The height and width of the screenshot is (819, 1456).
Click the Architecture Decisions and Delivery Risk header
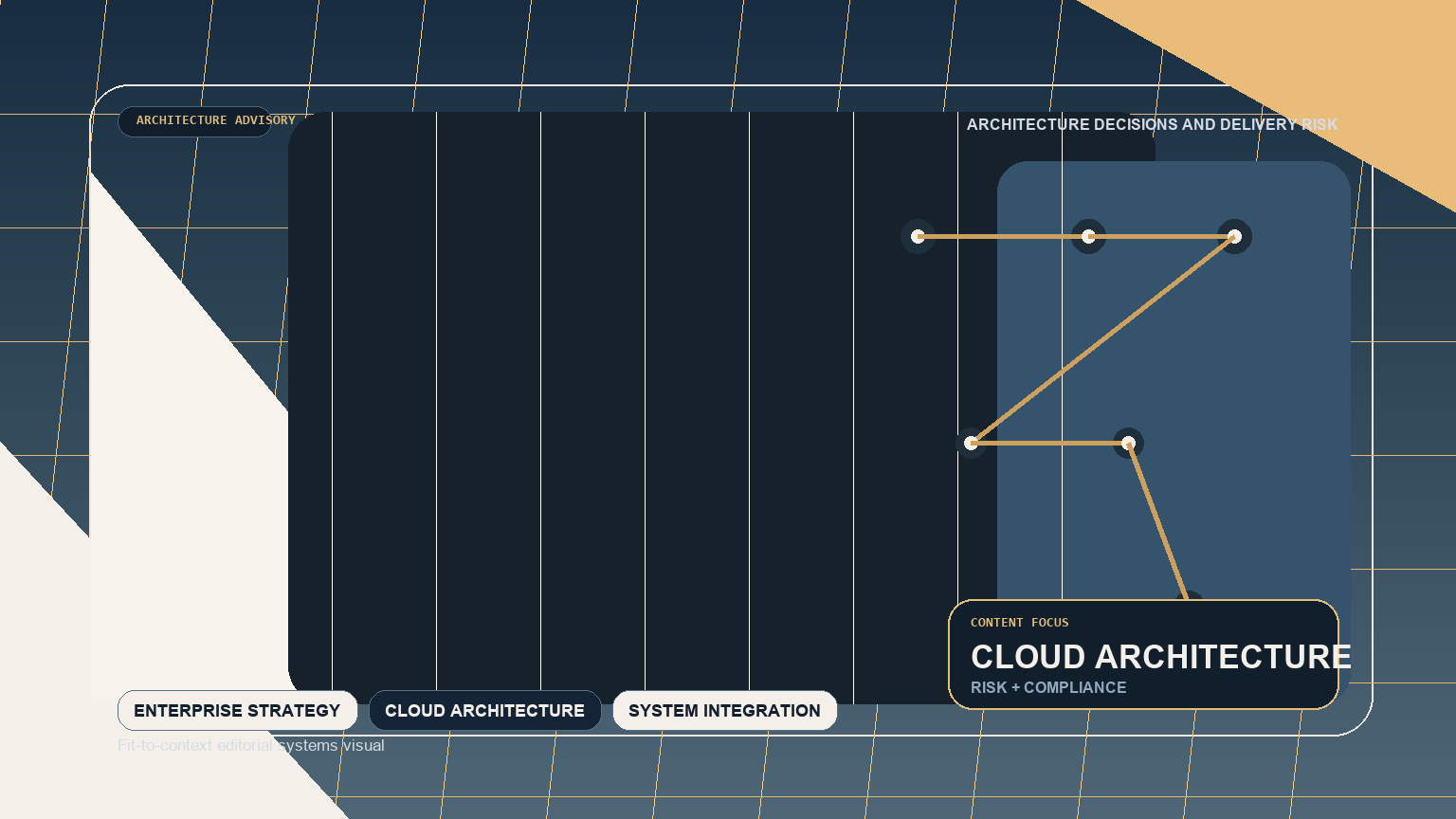coord(1152,125)
